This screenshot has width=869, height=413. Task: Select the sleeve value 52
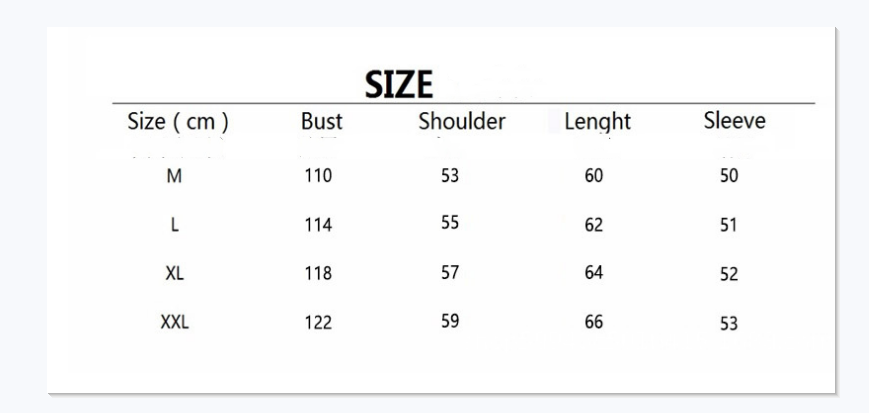(x=729, y=274)
